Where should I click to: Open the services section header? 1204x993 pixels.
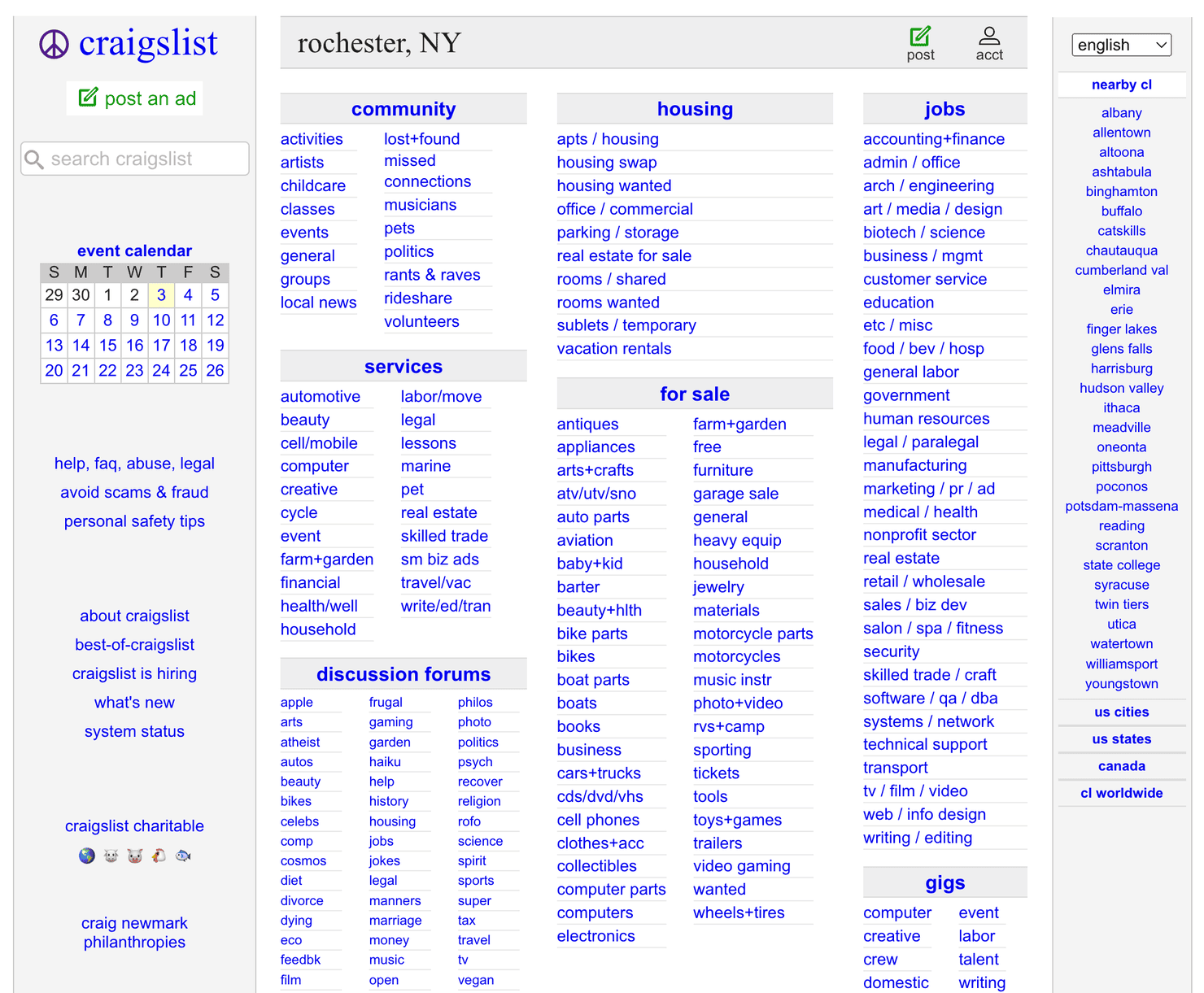(x=404, y=367)
